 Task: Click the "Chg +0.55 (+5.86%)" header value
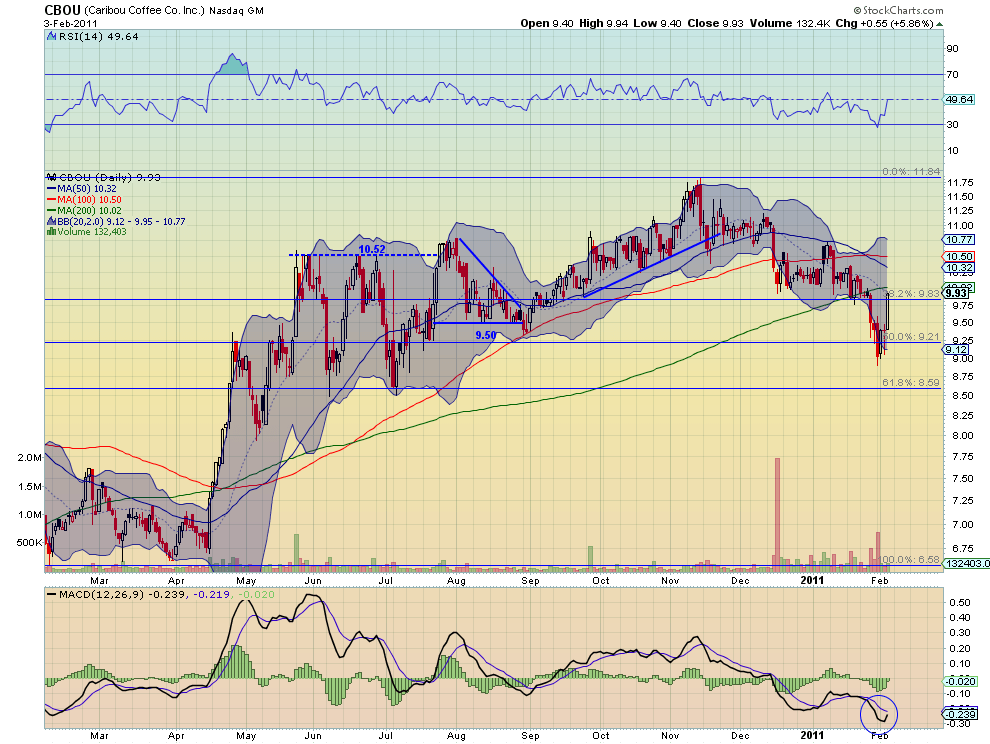(x=884, y=23)
